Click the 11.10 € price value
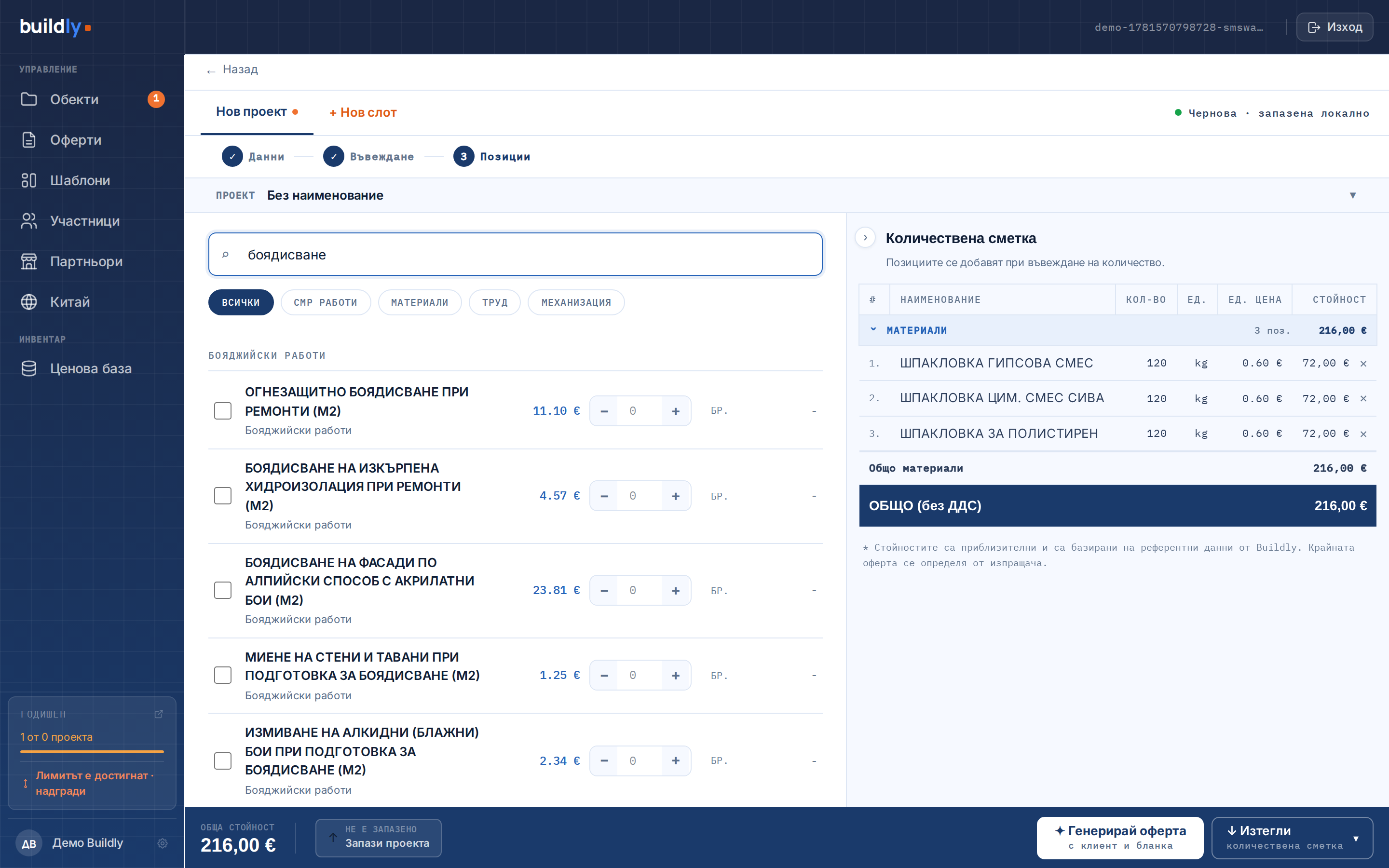Viewport: 1389px width, 868px height. pos(556,411)
